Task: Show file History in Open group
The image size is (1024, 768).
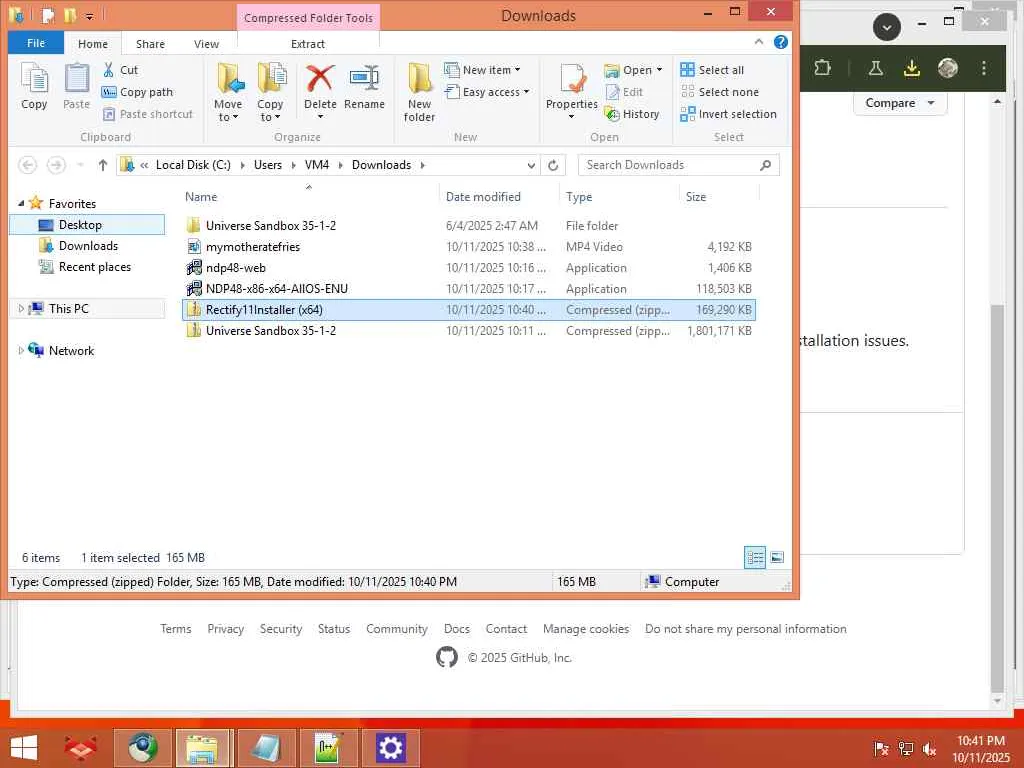Action: click(x=632, y=114)
